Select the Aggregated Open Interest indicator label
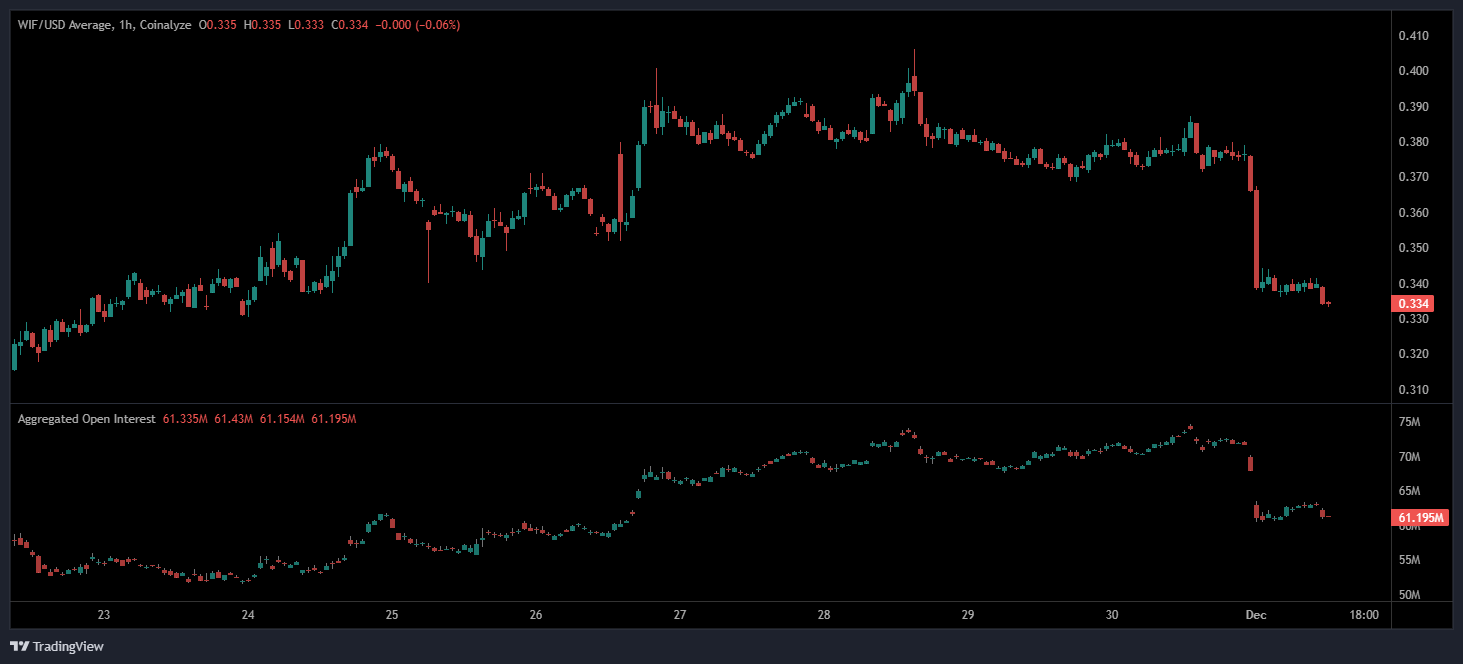1463x664 pixels. pos(86,419)
